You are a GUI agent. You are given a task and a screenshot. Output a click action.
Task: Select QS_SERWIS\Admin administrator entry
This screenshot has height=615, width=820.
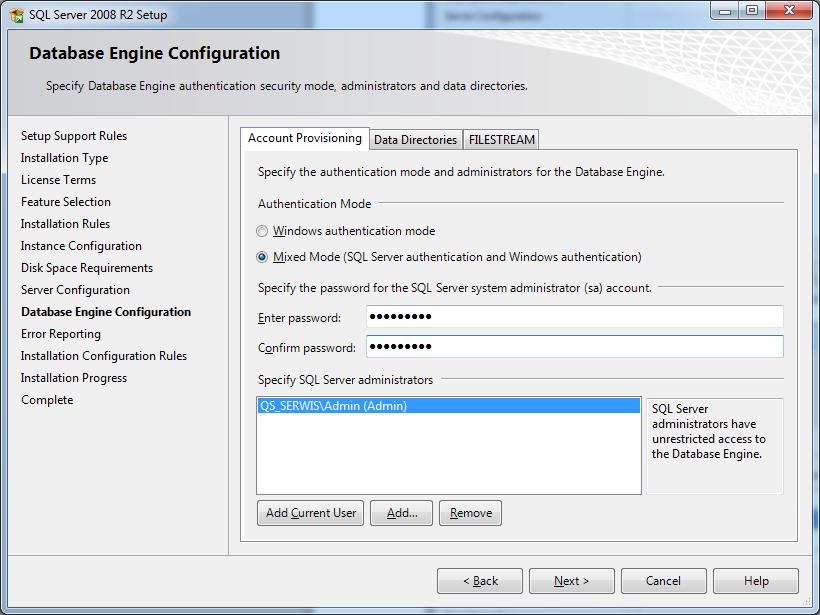pyautogui.click(x=449, y=406)
